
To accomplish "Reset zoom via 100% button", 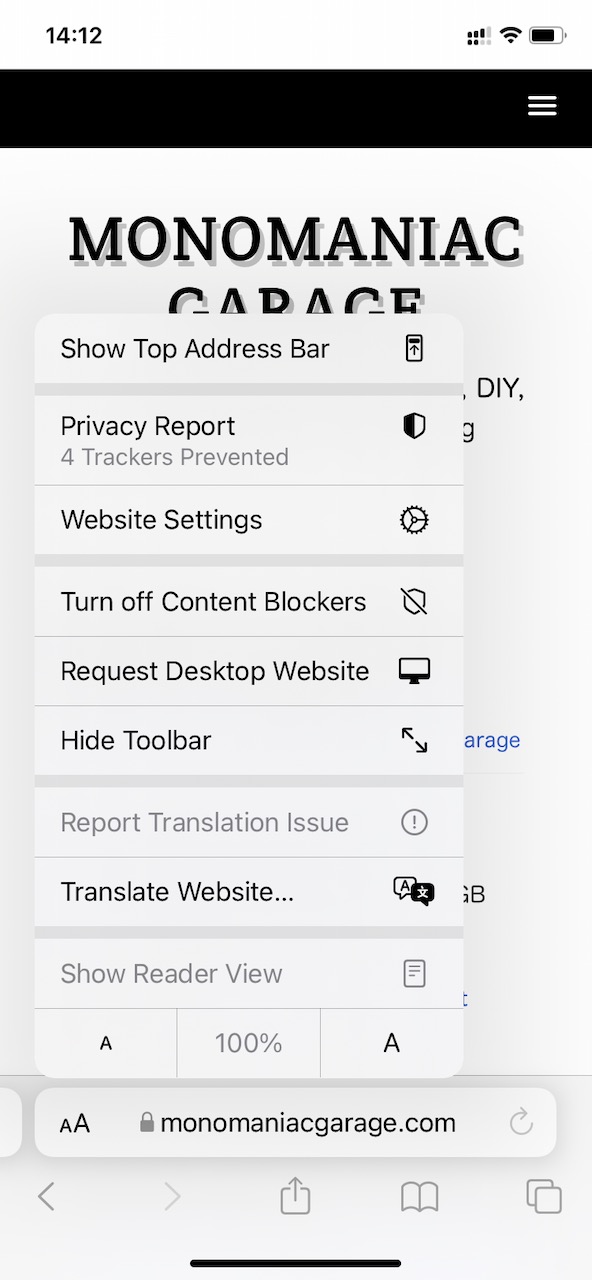I will [x=249, y=1043].
